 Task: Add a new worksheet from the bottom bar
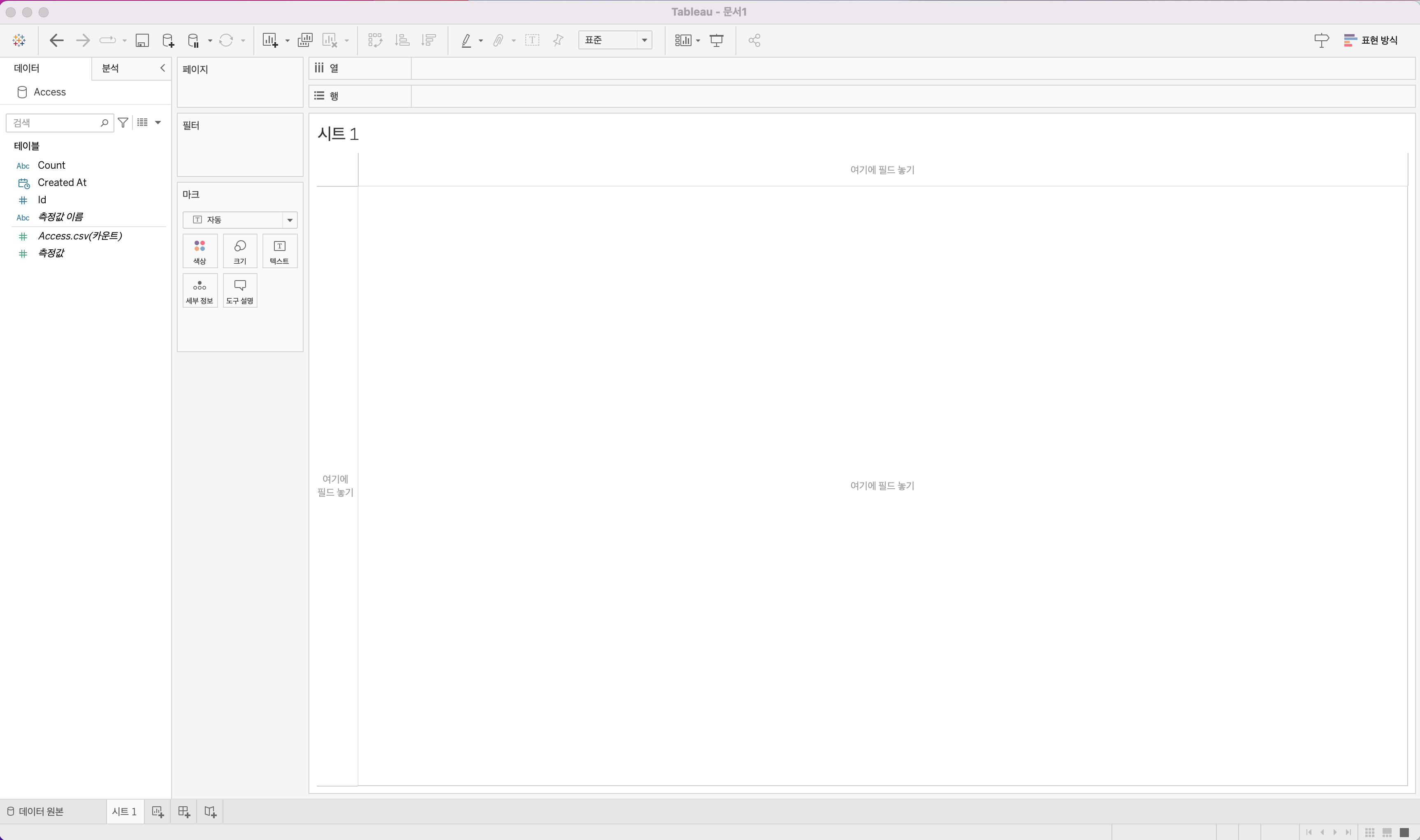(158, 812)
